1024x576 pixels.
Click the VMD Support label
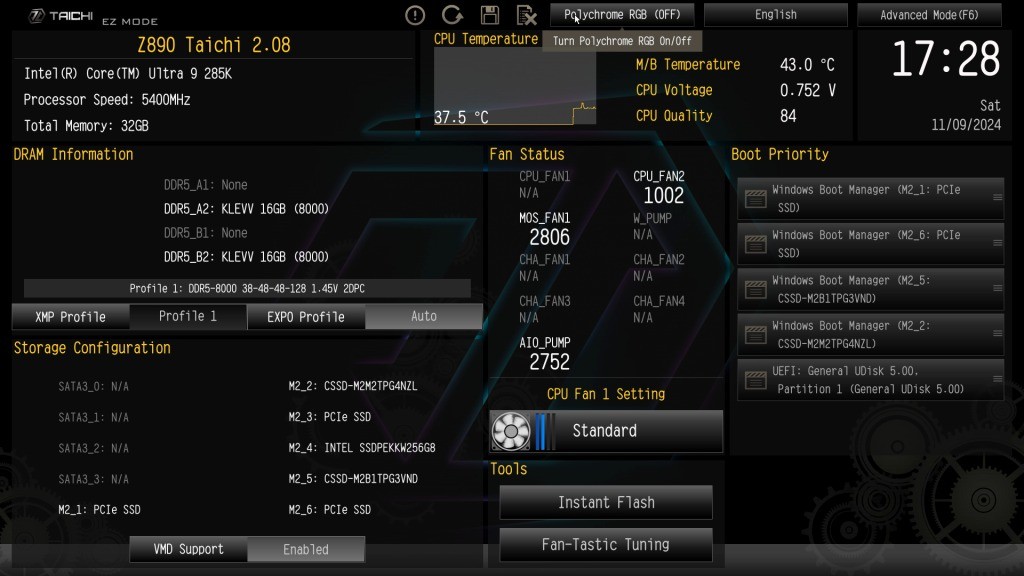click(188, 549)
